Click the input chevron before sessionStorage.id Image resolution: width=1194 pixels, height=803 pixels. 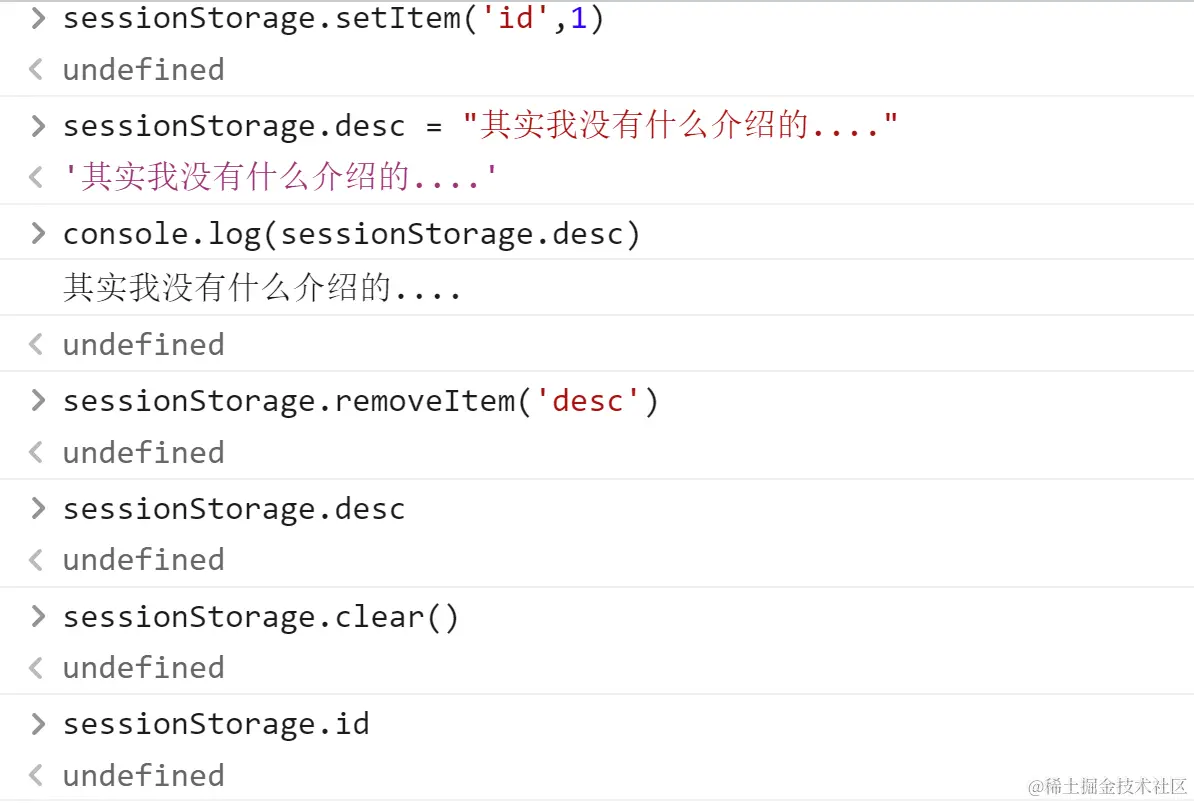click(x=38, y=723)
